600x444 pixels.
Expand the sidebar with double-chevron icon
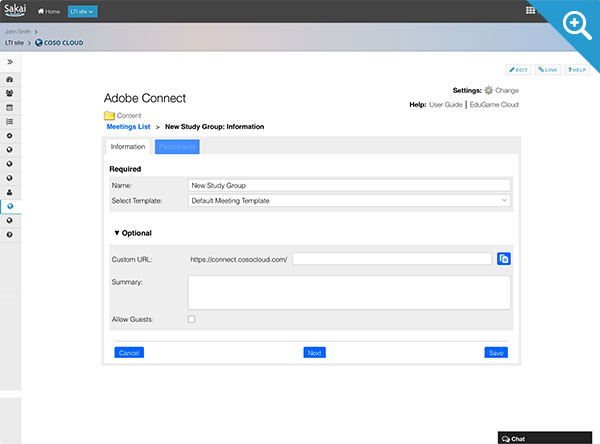pyautogui.click(x=10, y=62)
